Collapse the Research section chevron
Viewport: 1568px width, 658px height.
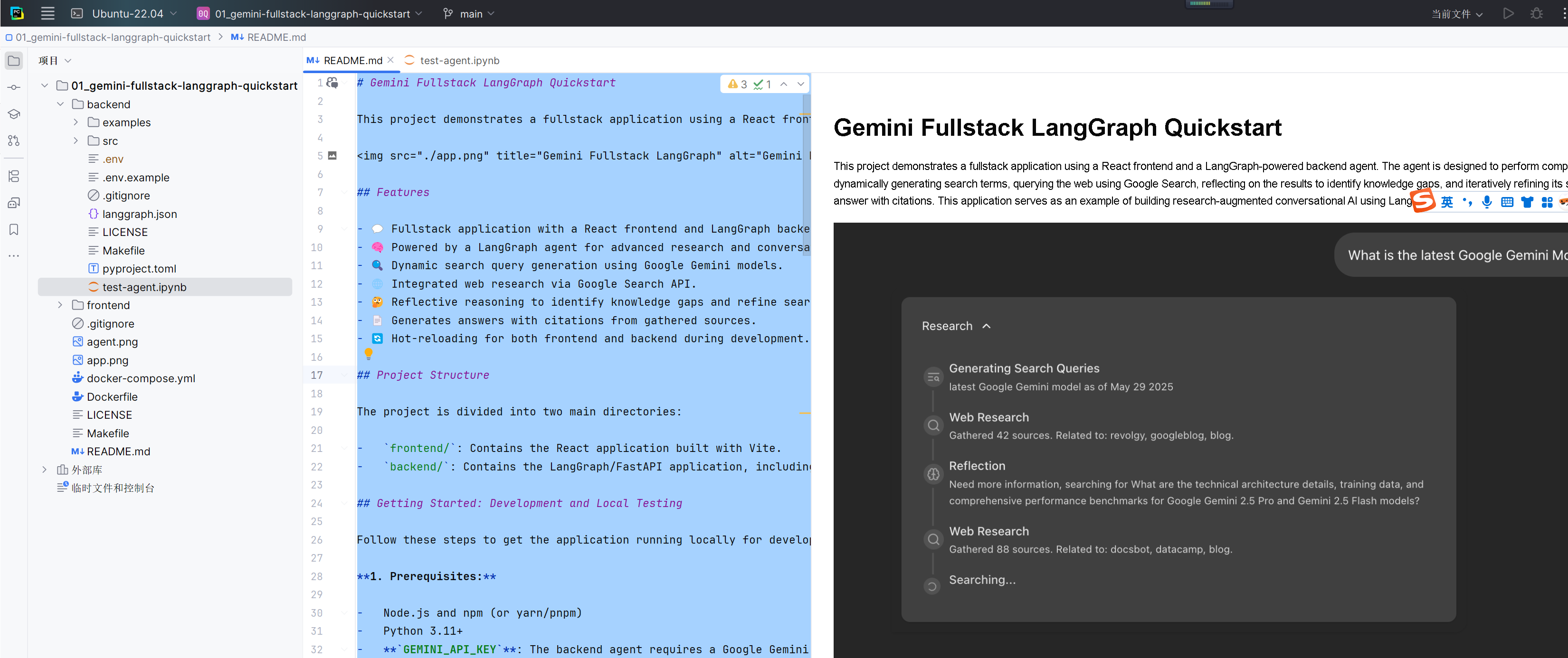pos(986,326)
